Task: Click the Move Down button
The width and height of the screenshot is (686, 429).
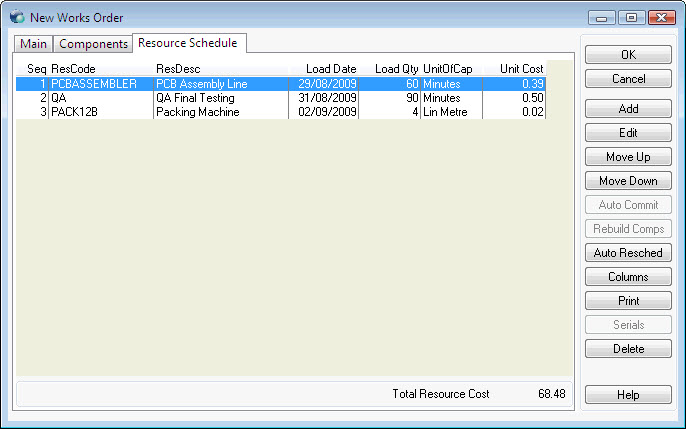Action: [628, 181]
